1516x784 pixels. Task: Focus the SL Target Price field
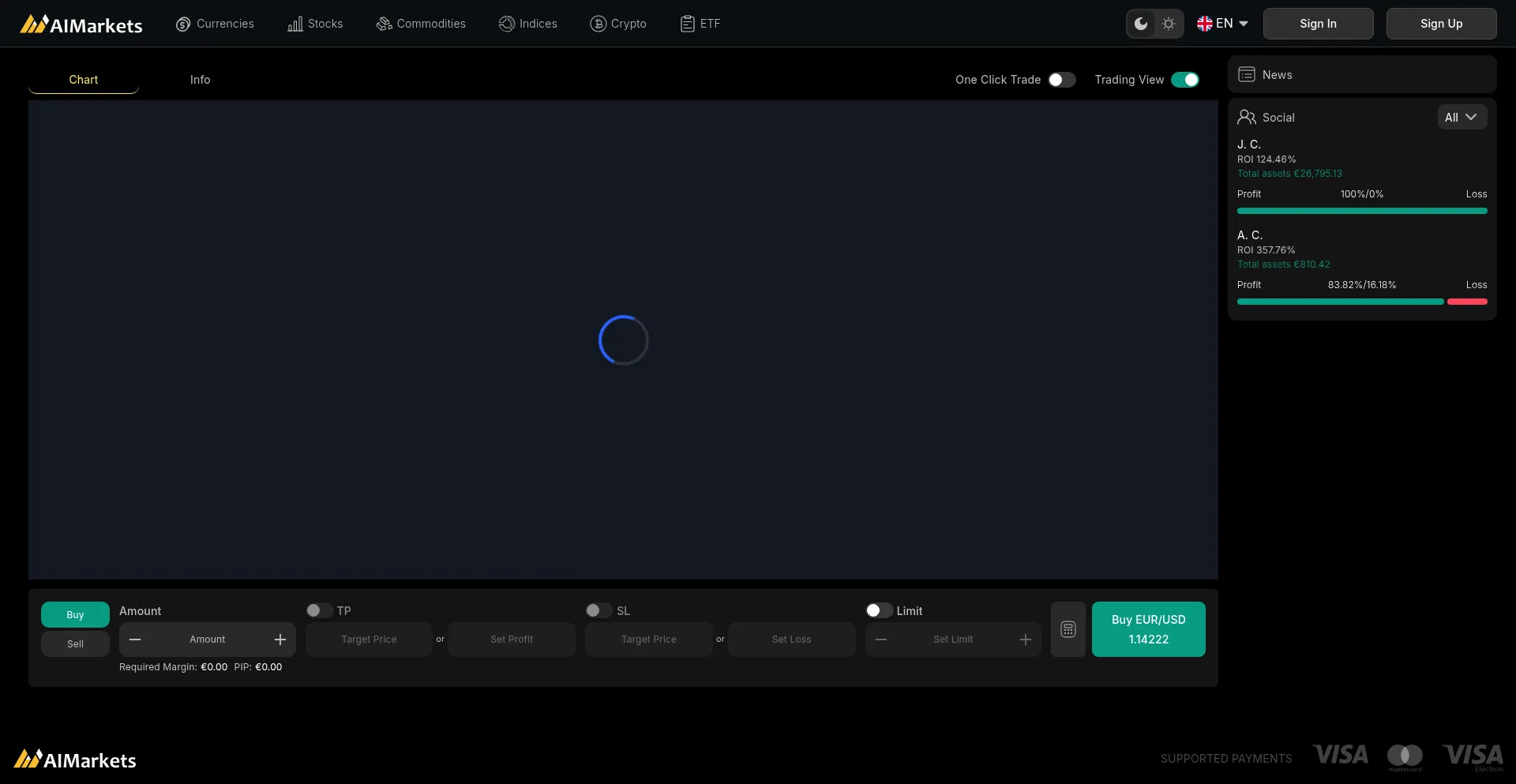pyautogui.click(x=649, y=640)
